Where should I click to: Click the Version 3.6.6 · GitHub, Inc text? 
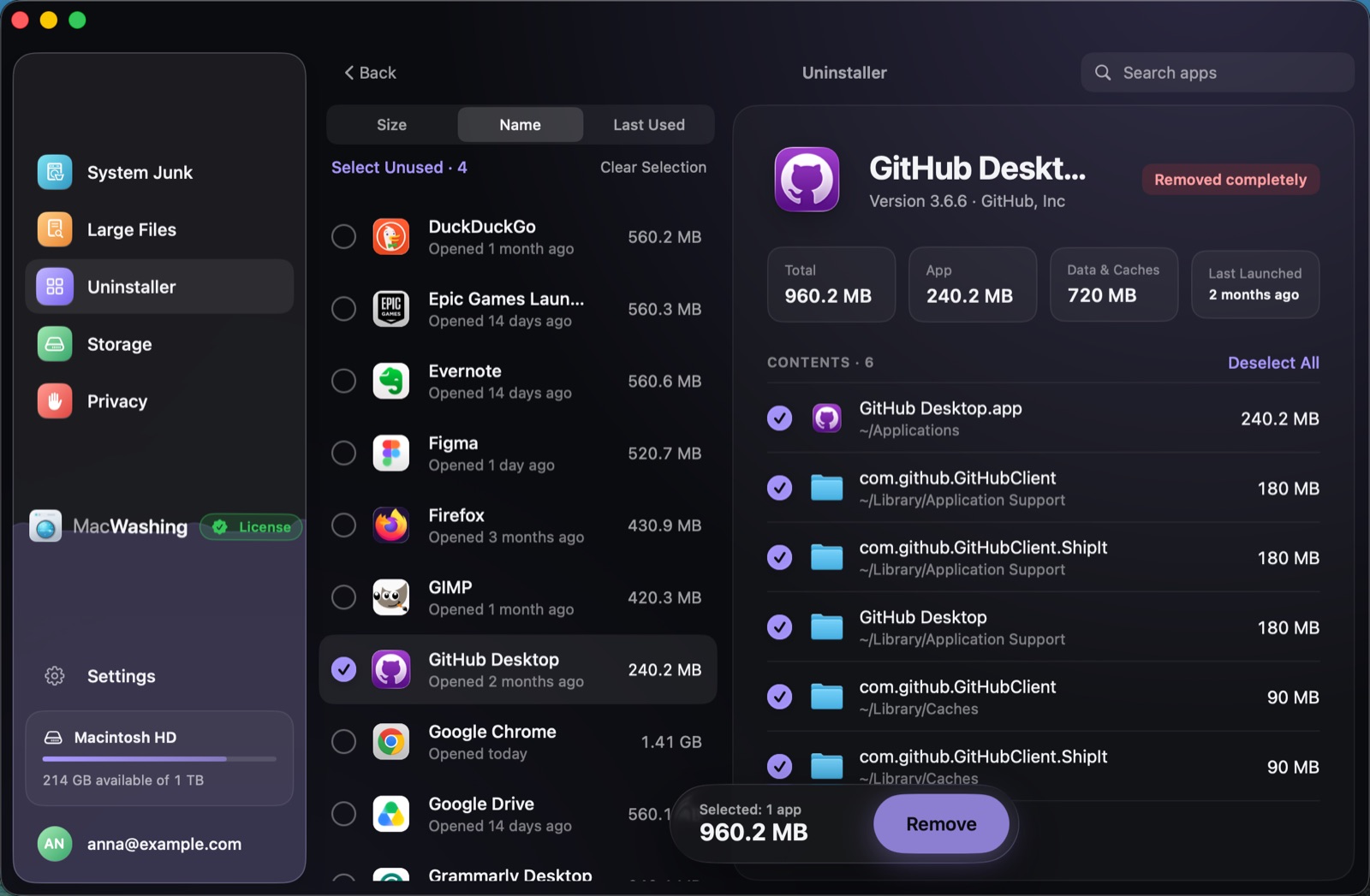click(967, 201)
